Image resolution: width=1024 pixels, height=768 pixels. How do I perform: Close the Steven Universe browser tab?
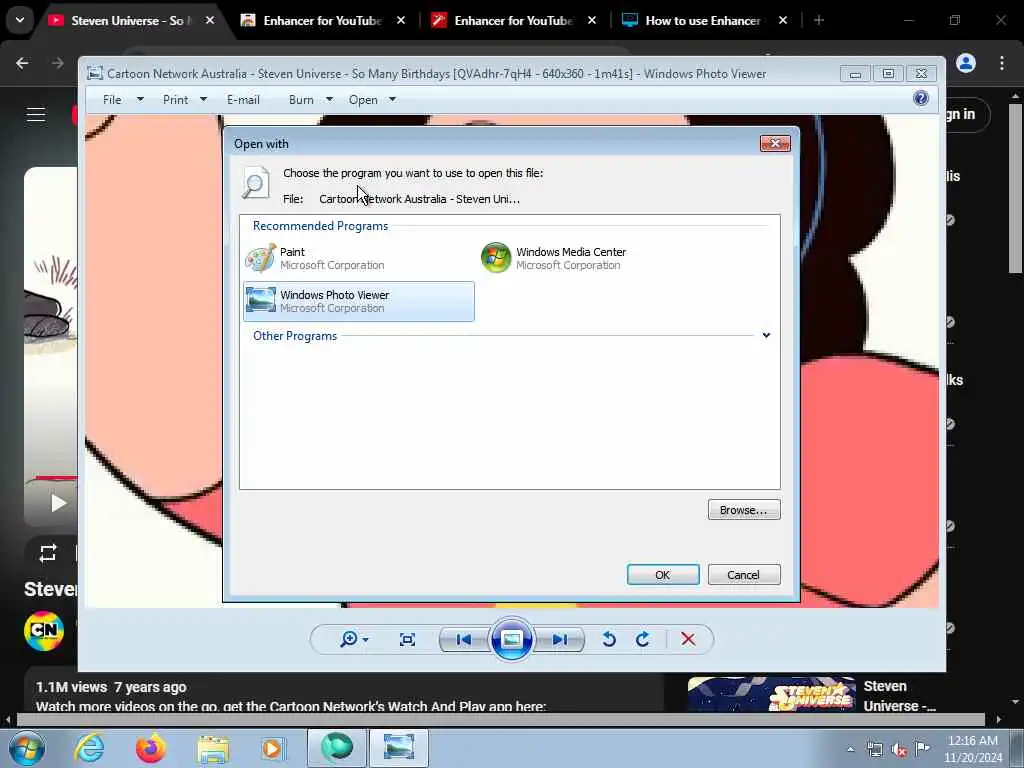pos(210,20)
